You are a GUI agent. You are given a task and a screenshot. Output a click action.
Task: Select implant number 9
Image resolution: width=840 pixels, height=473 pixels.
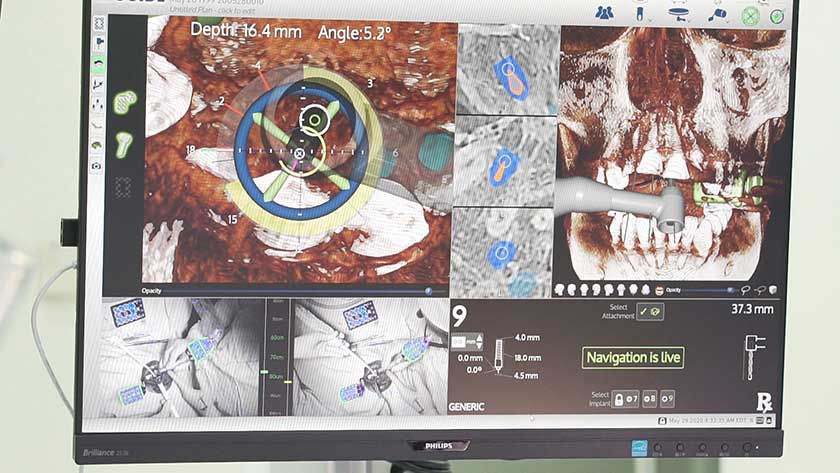point(666,398)
